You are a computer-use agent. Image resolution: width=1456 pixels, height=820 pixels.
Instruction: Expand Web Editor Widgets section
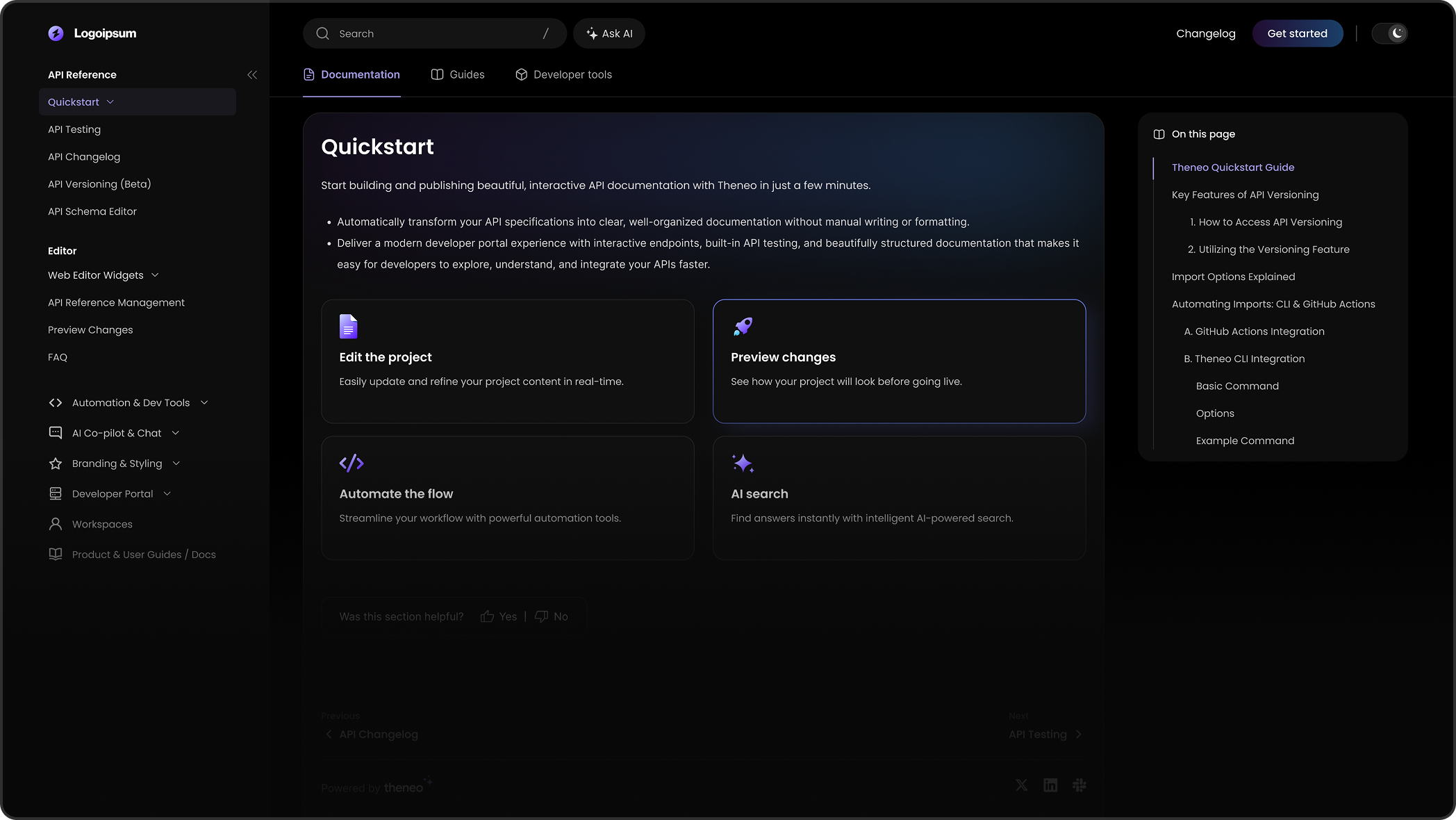(x=155, y=275)
